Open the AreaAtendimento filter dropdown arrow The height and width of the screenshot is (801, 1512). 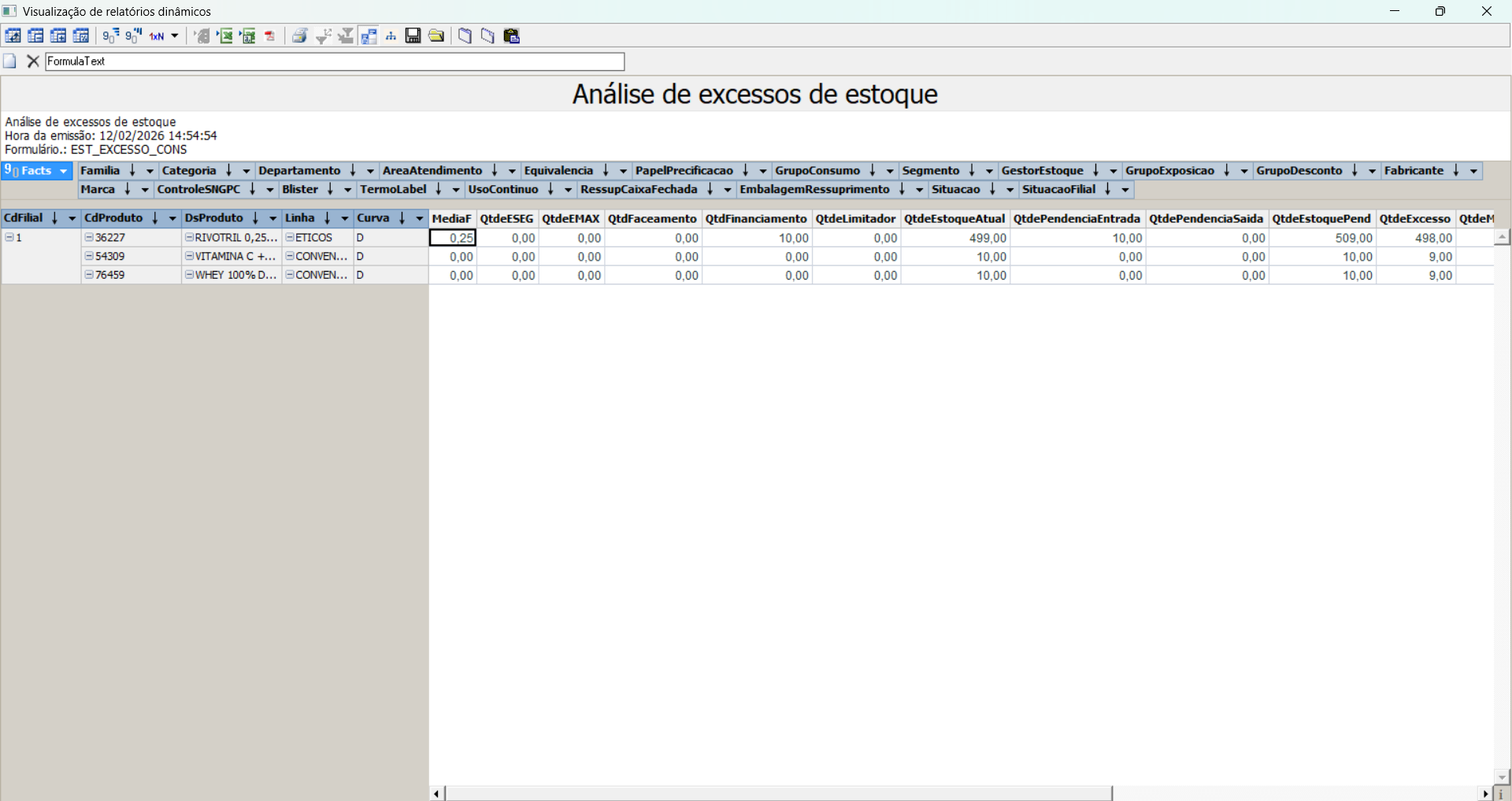(x=512, y=171)
